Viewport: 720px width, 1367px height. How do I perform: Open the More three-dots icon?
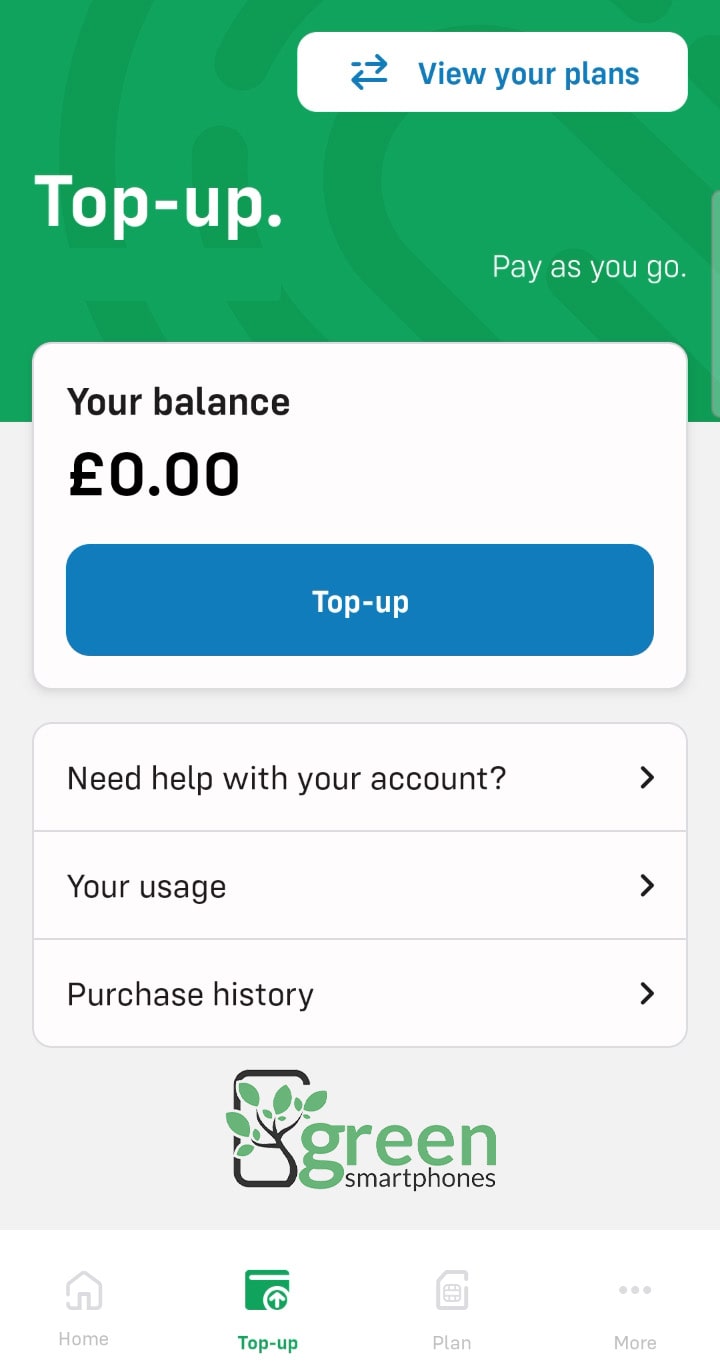[635, 1290]
